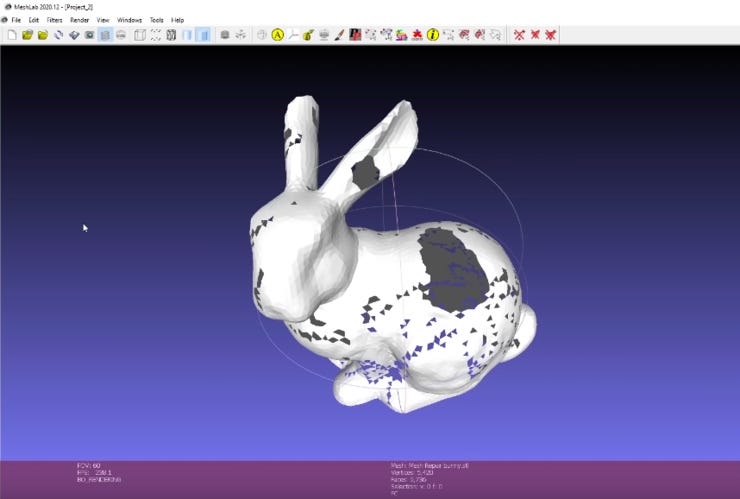The width and height of the screenshot is (740, 499).
Task: Open the Filters menu
Action: pos(54,20)
